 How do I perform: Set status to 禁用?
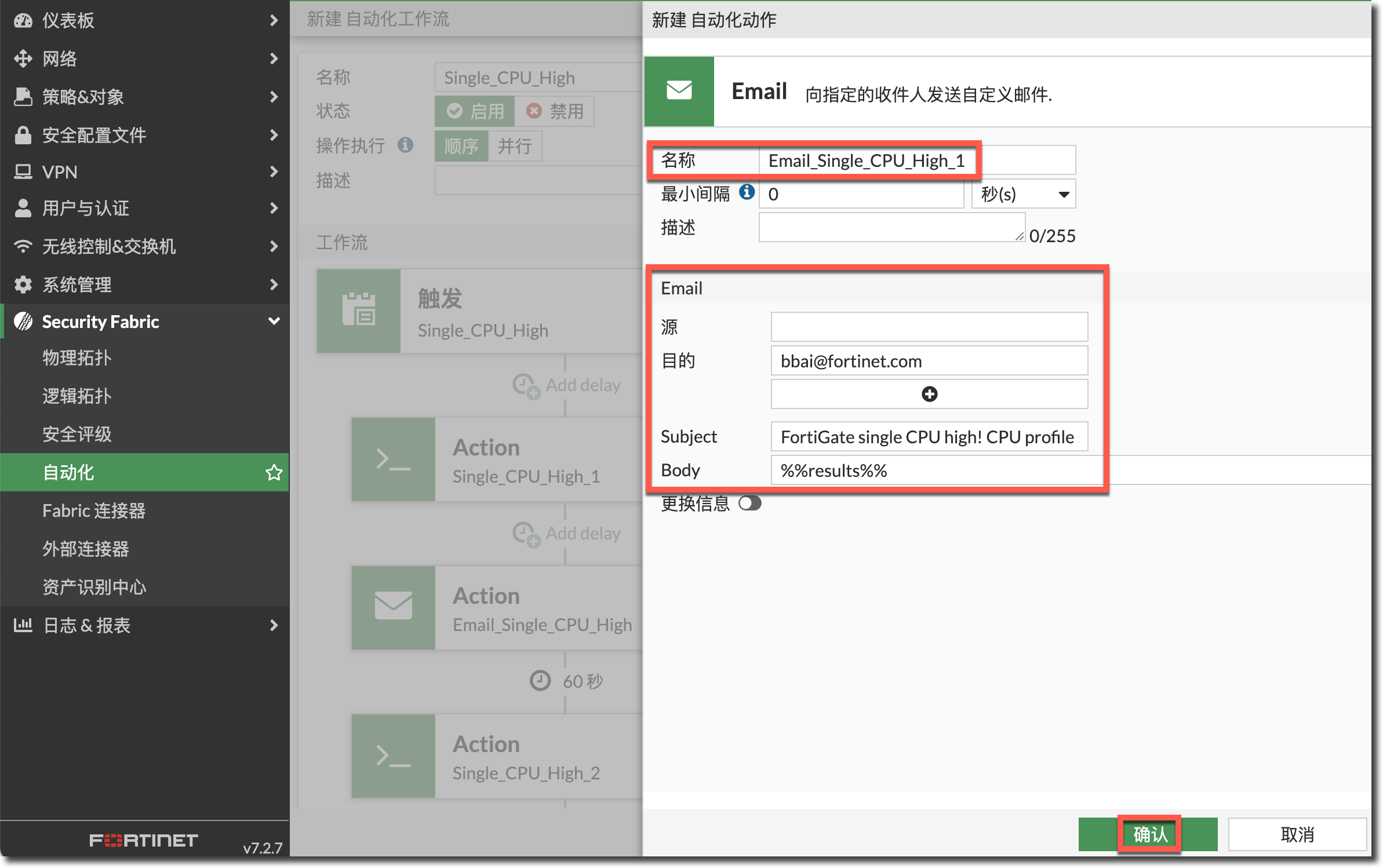pyautogui.click(x=555, y=111)
